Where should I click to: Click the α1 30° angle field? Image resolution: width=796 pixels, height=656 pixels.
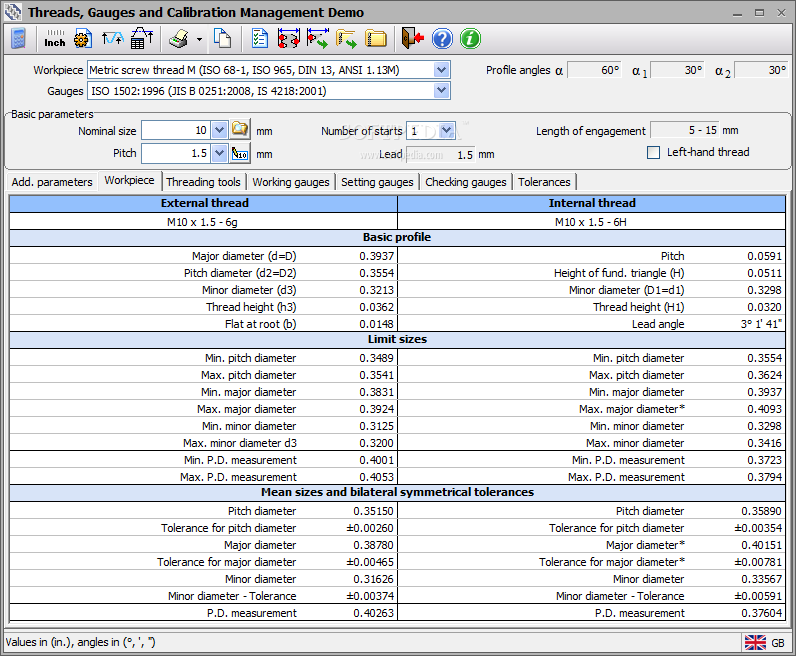point(678,70)
